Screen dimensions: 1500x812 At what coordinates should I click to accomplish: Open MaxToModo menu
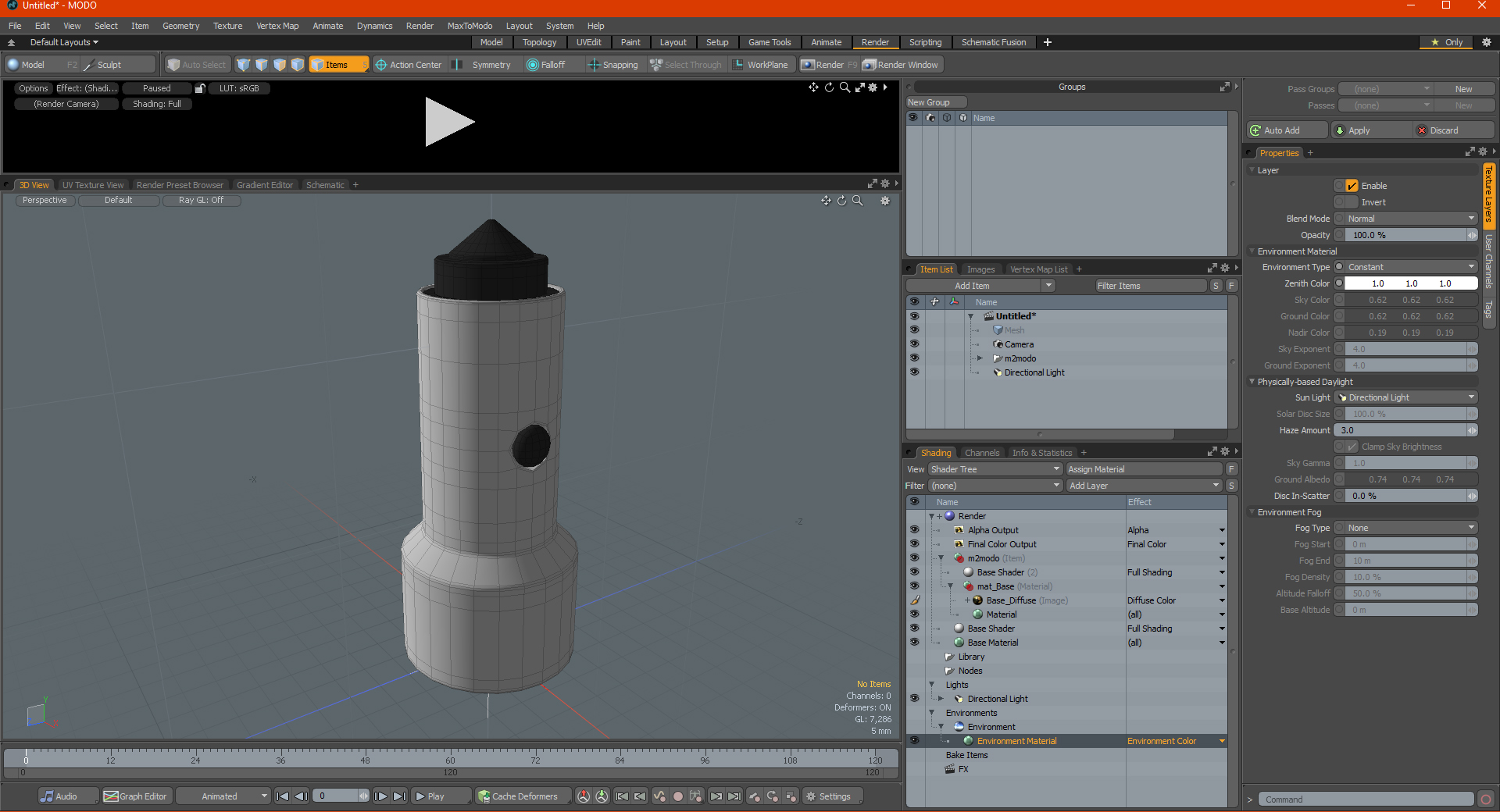point(470,26)
